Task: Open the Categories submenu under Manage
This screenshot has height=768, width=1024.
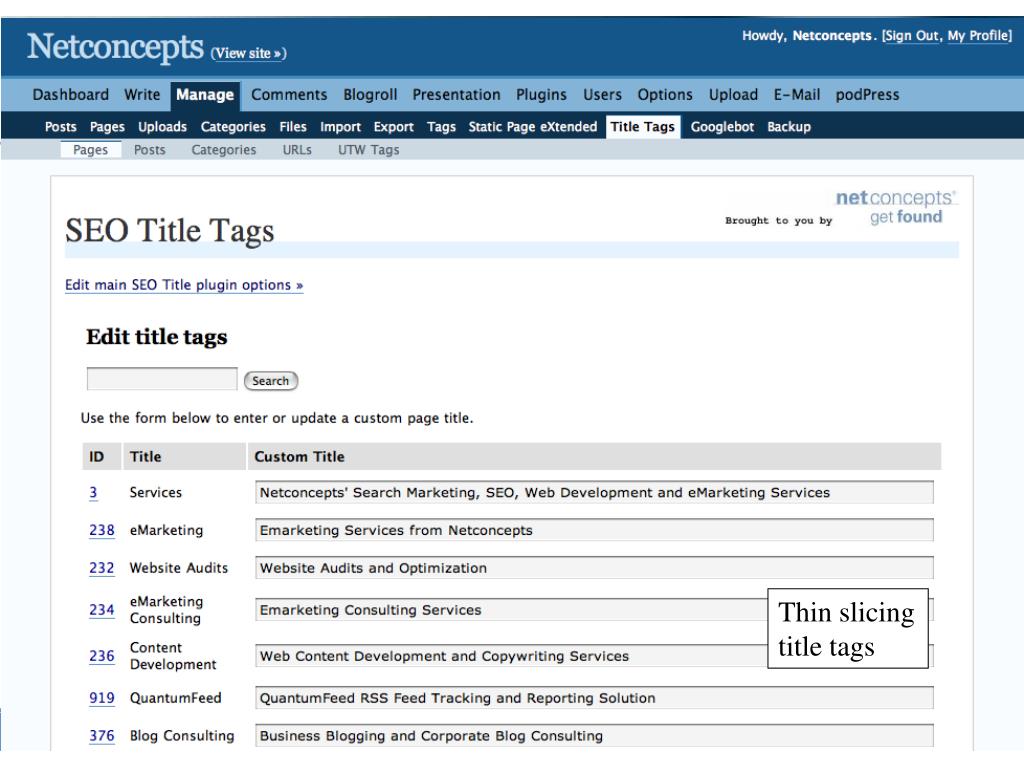Action: coord(233,127)
